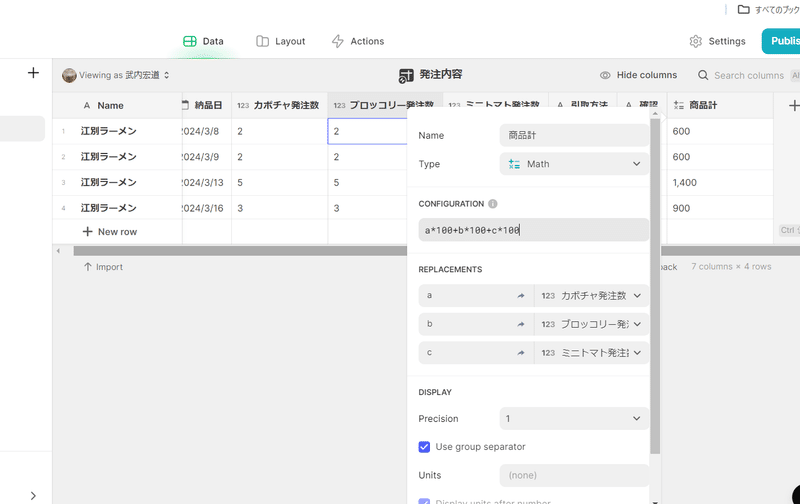The height and width of the screenshot is (504, 800).
Task: Click the search magnifier icon
Action: [x=703, y=75]
